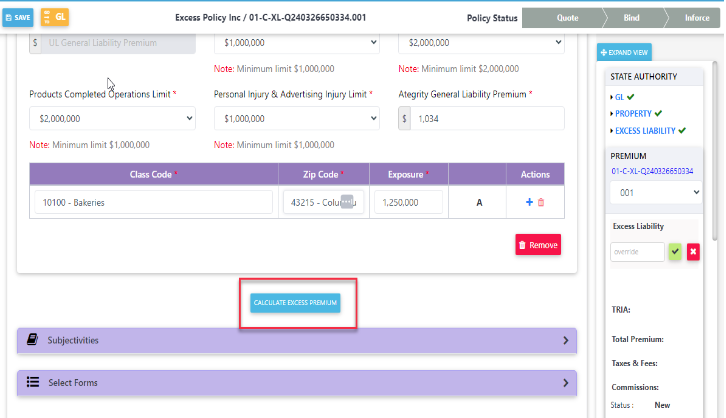
Task: Click Ategrity General Liability Premium field
Action: (487, 119)
